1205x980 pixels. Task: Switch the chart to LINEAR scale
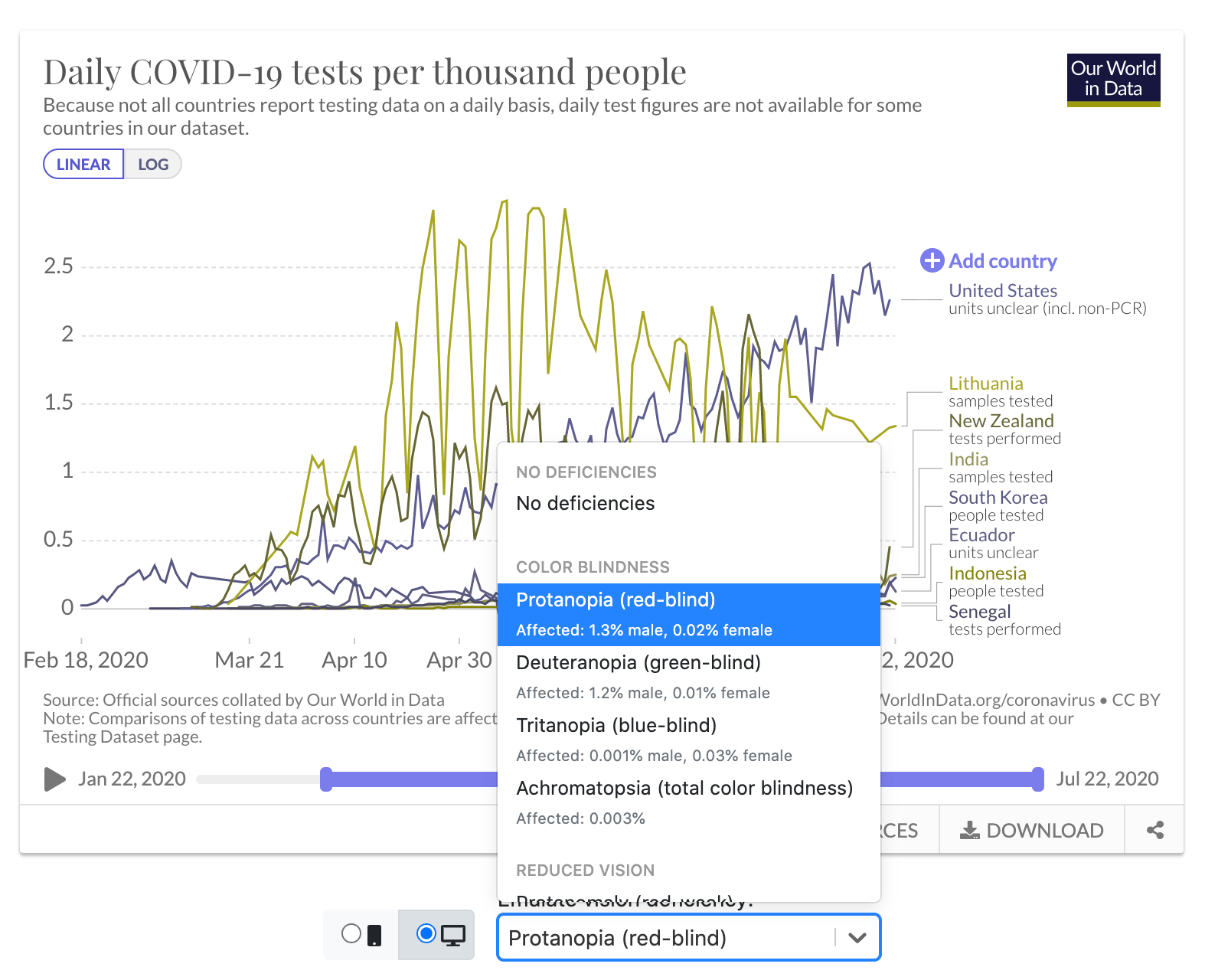point(83,163)
